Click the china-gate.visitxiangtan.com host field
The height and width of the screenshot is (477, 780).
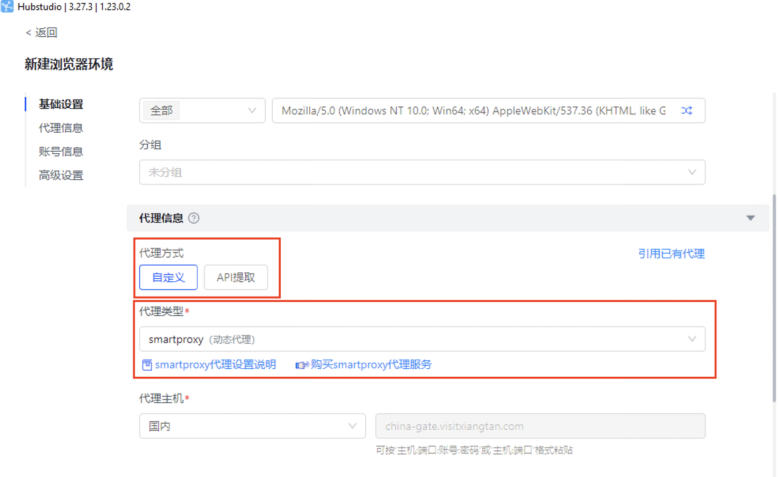(540, 426)
